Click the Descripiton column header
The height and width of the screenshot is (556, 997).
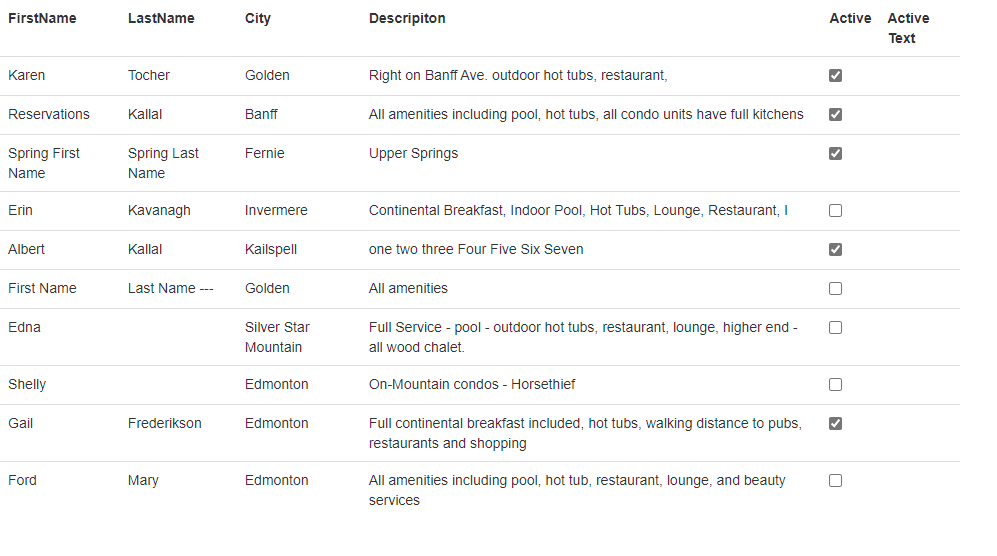pyautogui.click(x=407, y=18)
